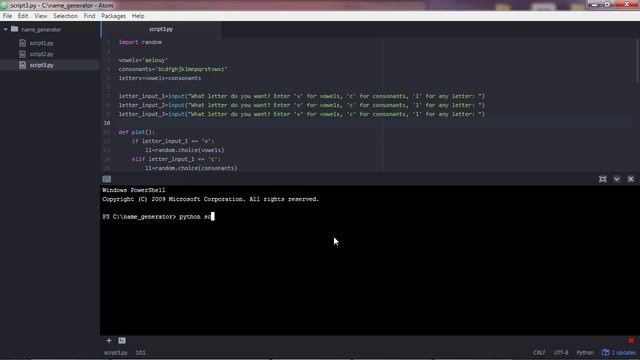640x360 pixels.
Task: Collapse the name_generator project folder
Action: [x=6, y=29]
